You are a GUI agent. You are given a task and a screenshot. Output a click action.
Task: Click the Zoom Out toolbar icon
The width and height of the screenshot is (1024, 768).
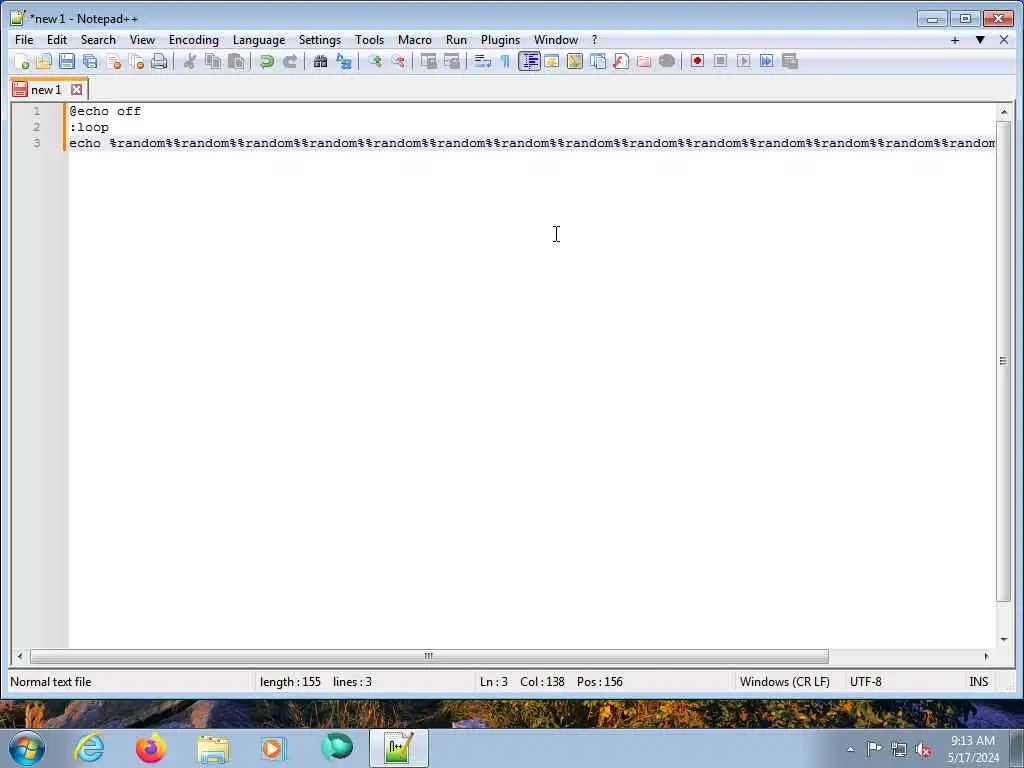pos(398,61)
